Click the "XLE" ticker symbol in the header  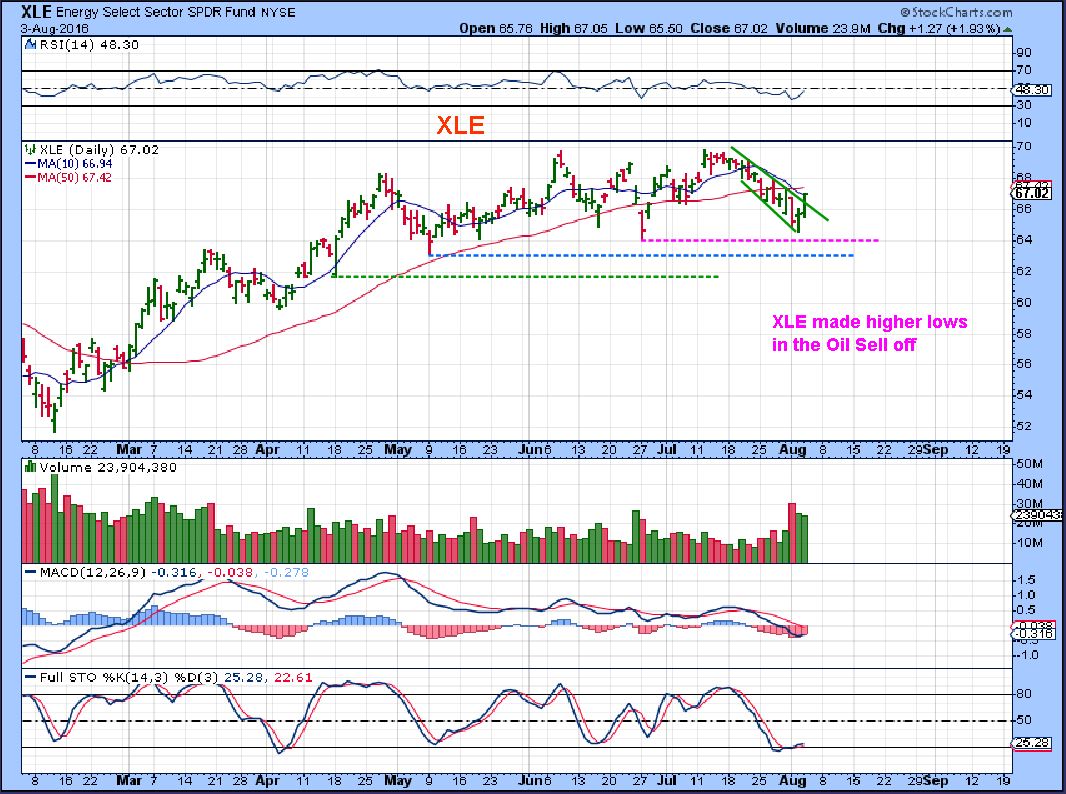pos(35,11)
